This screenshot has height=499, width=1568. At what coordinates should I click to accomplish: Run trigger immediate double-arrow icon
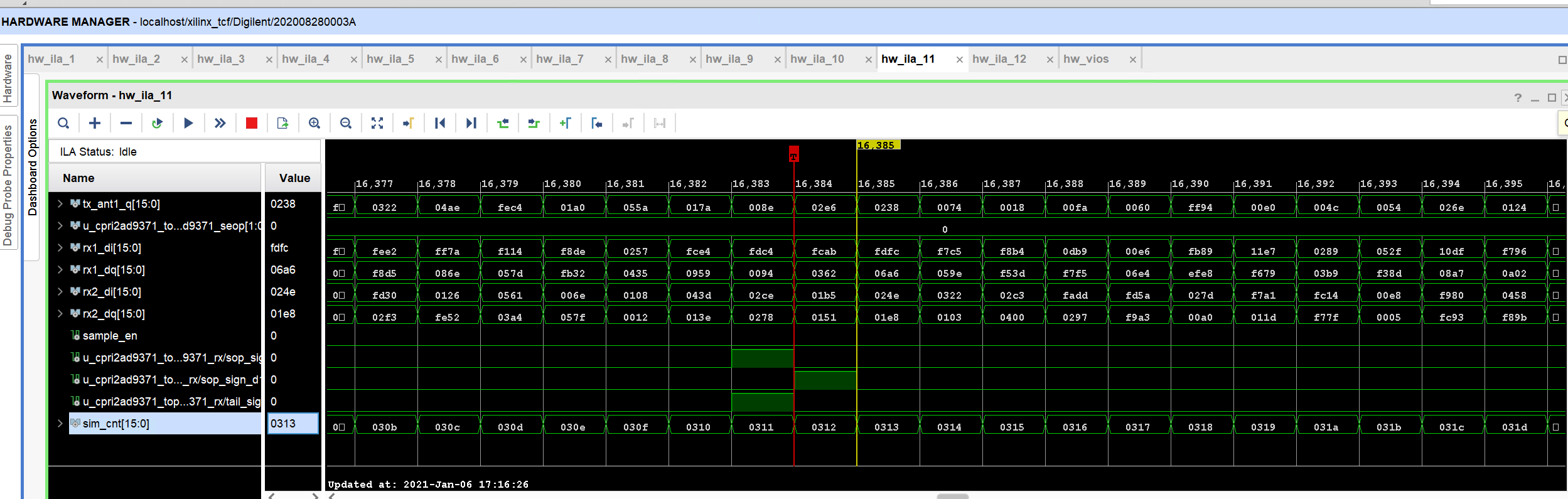pos(220,123)
